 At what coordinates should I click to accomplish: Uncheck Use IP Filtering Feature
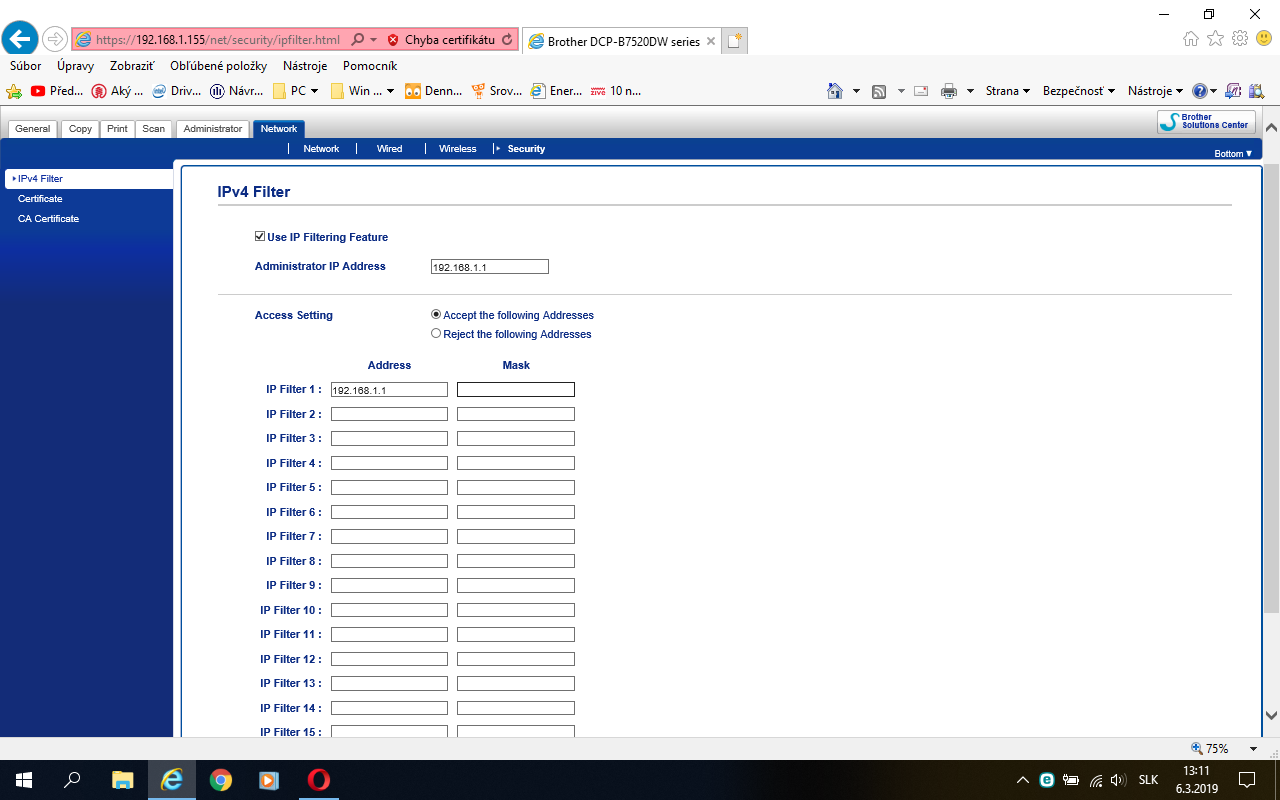click(x=260, y=237)
